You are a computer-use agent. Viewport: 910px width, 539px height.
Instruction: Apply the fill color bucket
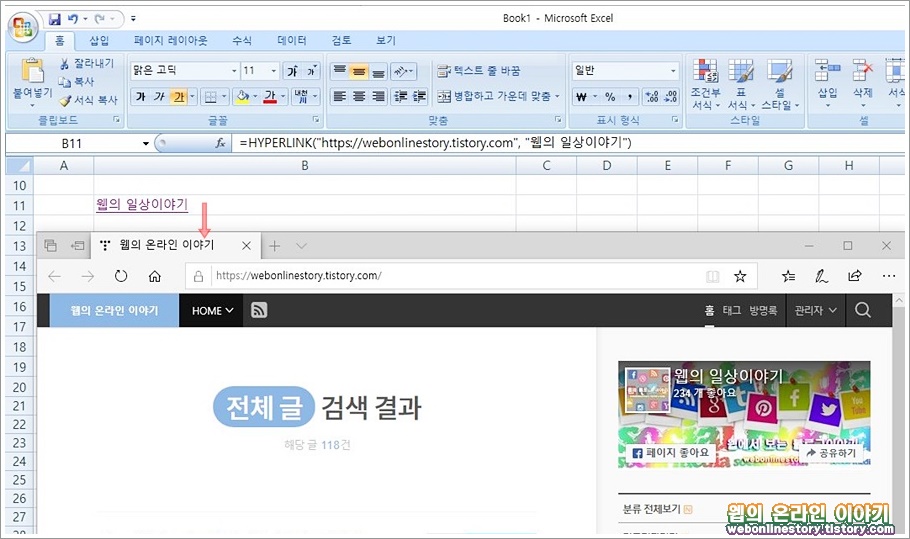(243, 96)
